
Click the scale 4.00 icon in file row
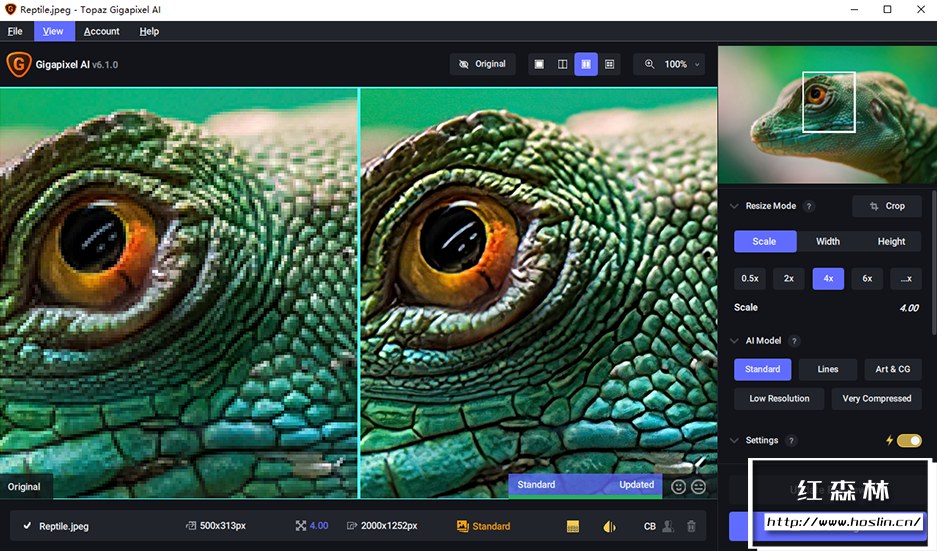tap(301, 526)
